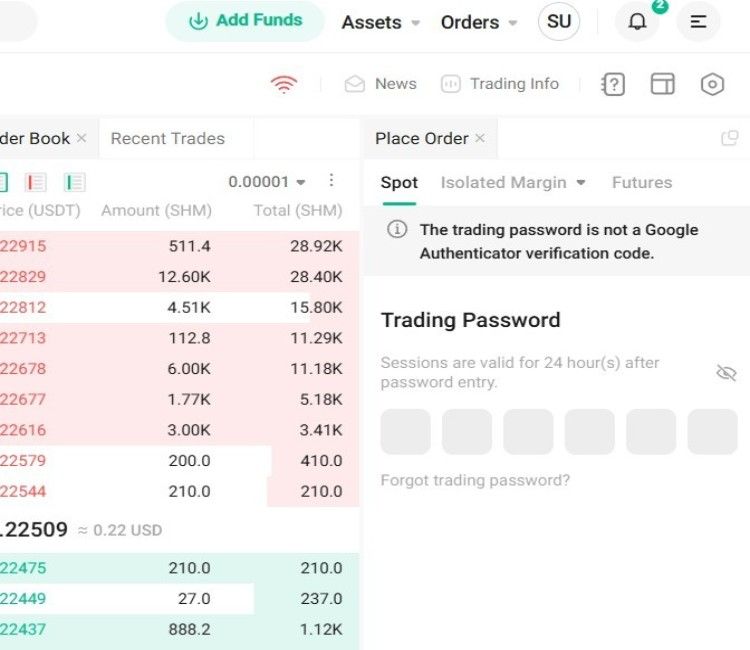This screenshot has width=750, height=650.
Task: Expand the Orders dropdown menu
Action: point(479,22)
